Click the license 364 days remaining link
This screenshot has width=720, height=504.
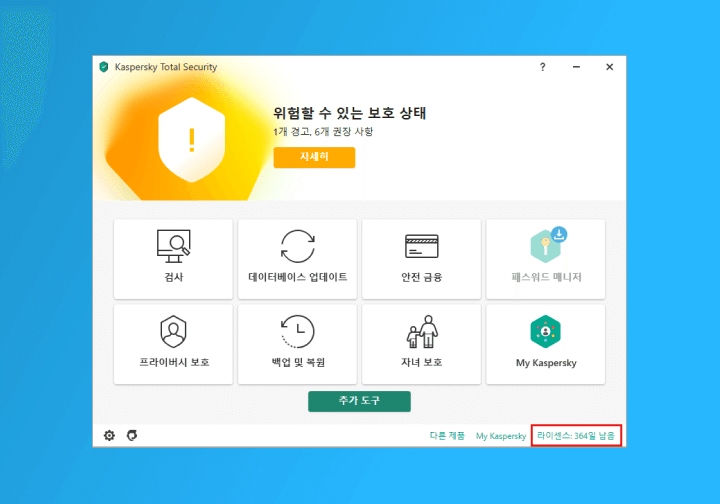point(577,436)
